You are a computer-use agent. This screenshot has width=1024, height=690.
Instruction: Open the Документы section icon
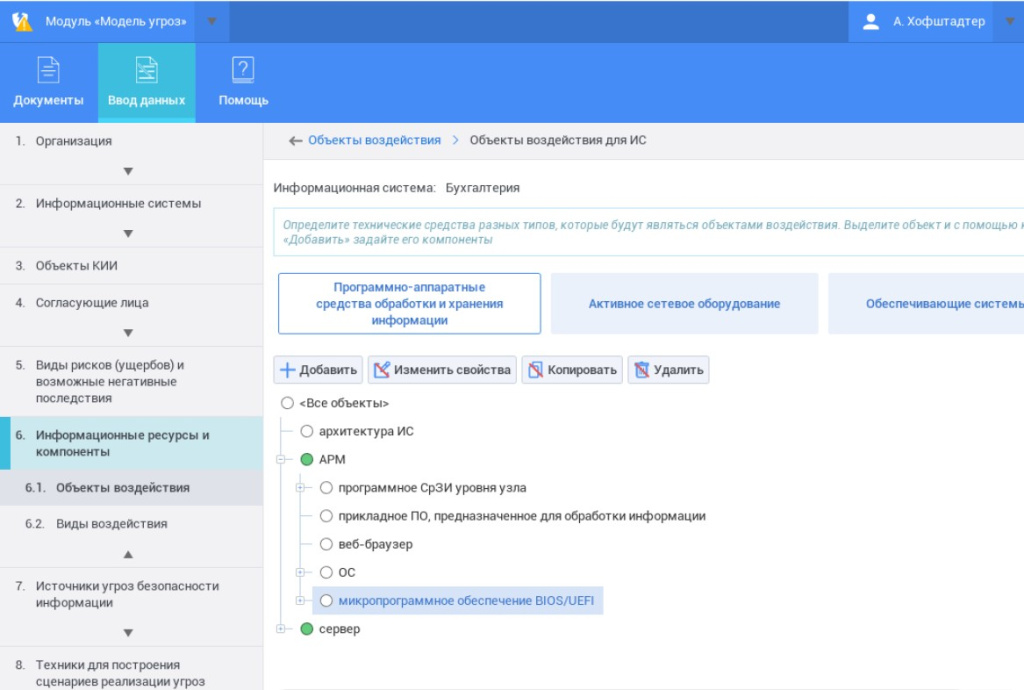click(48, 69)
